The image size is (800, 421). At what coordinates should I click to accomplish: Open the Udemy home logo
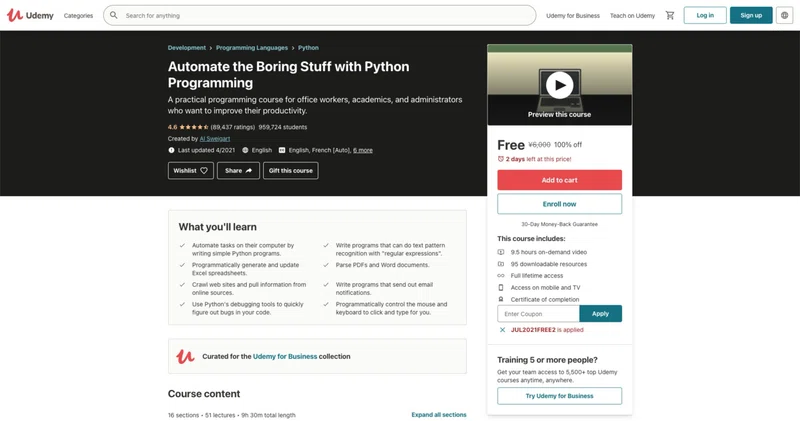point(30,15)
